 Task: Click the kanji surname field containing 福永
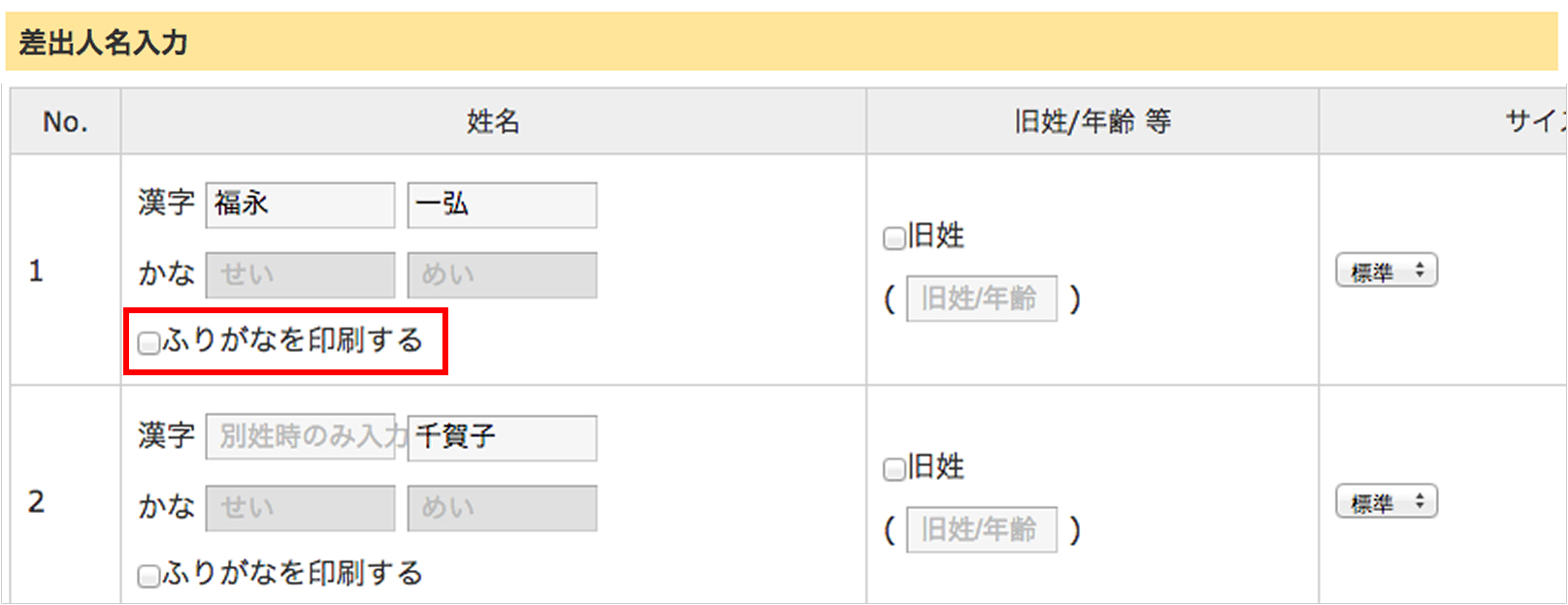[300, 205]
